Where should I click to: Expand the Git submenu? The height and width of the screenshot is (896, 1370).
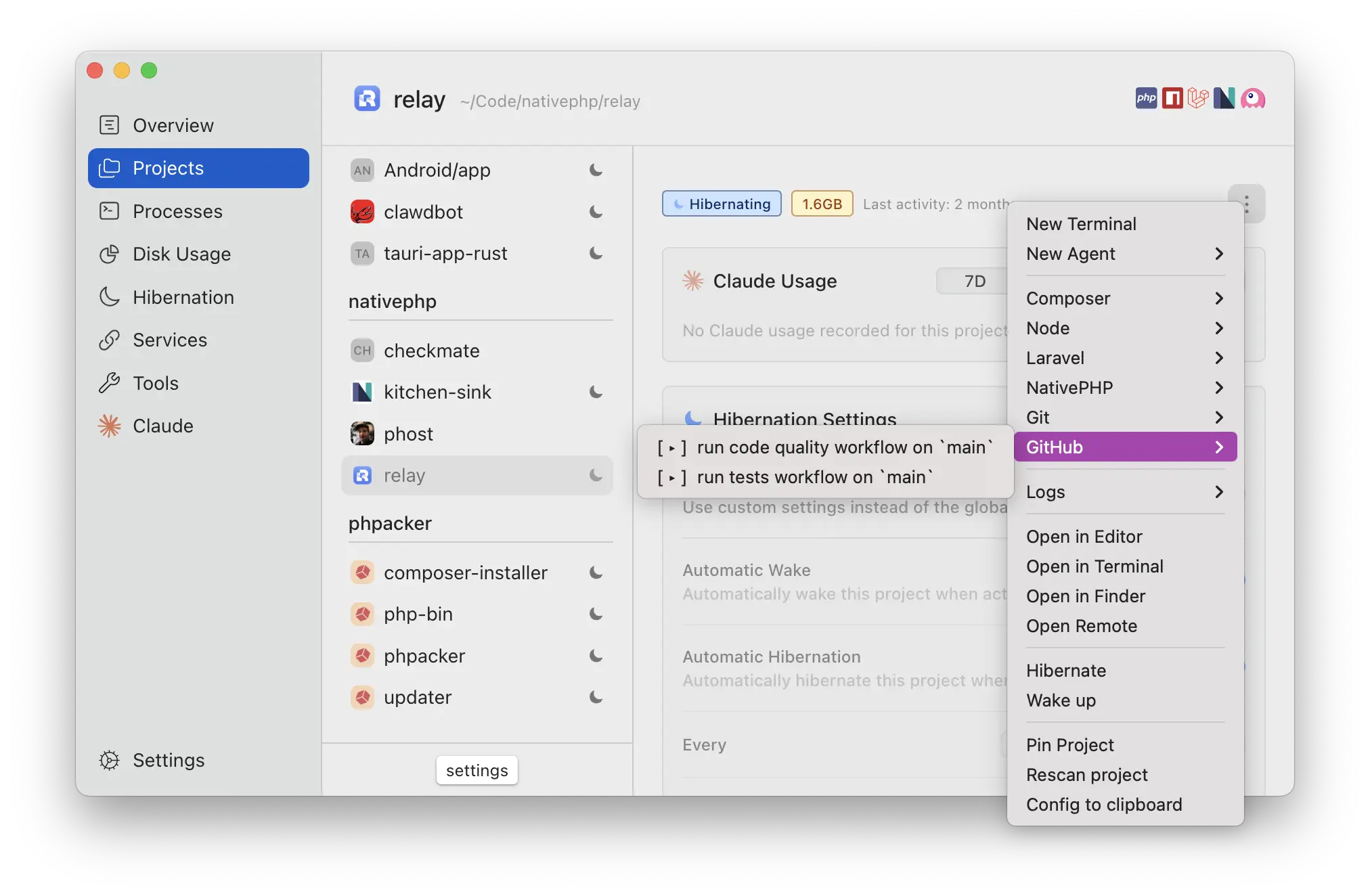click(x=1125, y=418)
